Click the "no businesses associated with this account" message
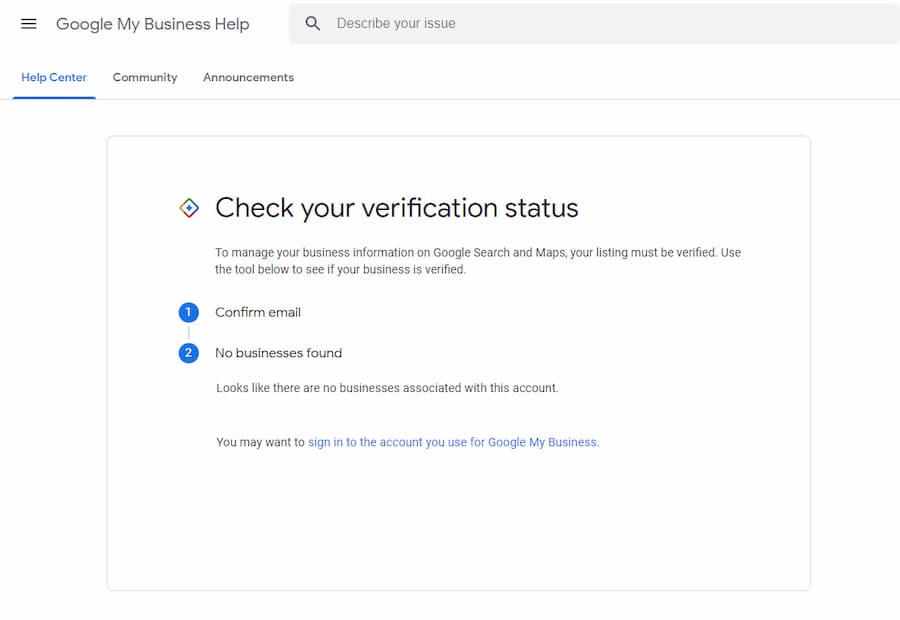 [387, 388]
